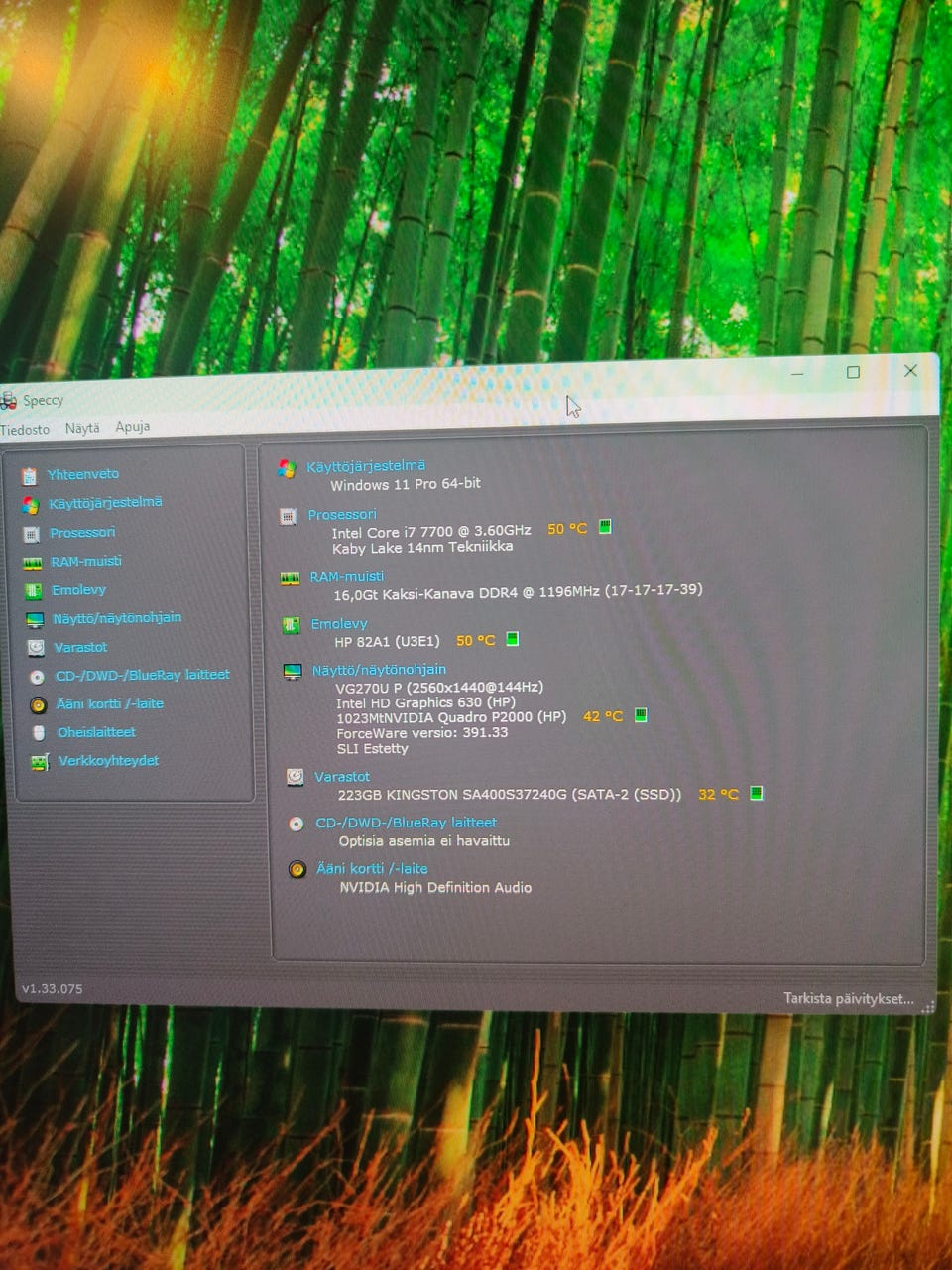This screenshot has height=1270, width=952.
Task: Select Yhteenveto in the sidebar
Action: coord(83,474)
